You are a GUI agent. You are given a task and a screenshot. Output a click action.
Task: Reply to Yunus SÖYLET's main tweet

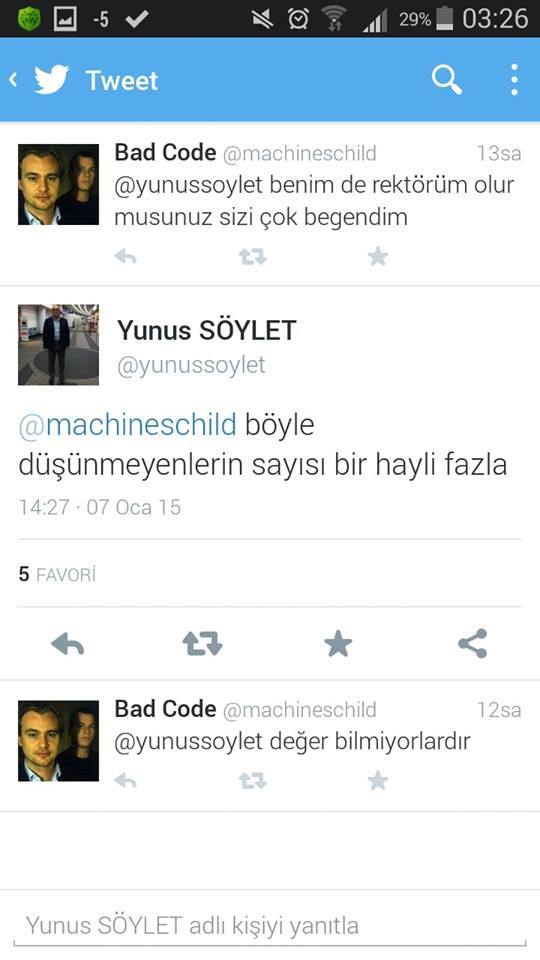point(67,644)
